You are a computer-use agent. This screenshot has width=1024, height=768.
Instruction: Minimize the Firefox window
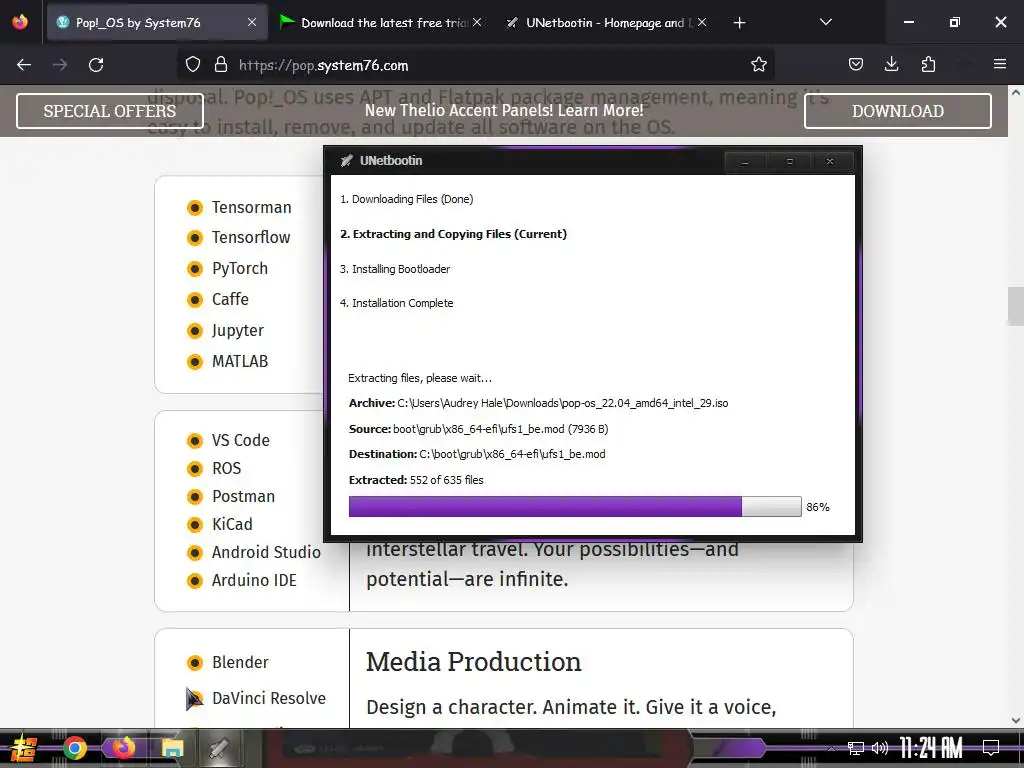point(908,22)
